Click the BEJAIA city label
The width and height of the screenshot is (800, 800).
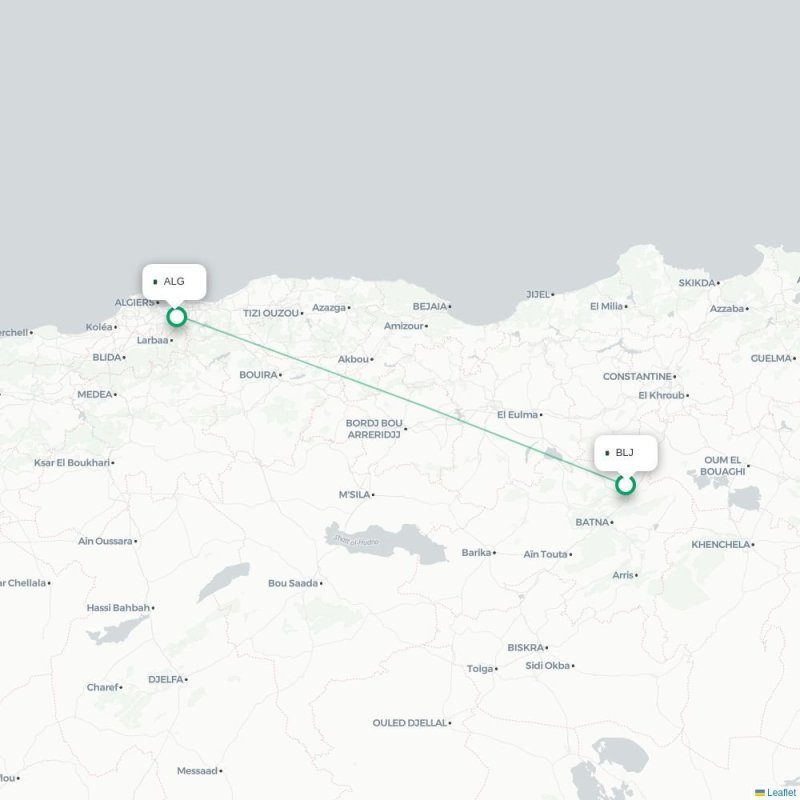(x=430, y=307)
